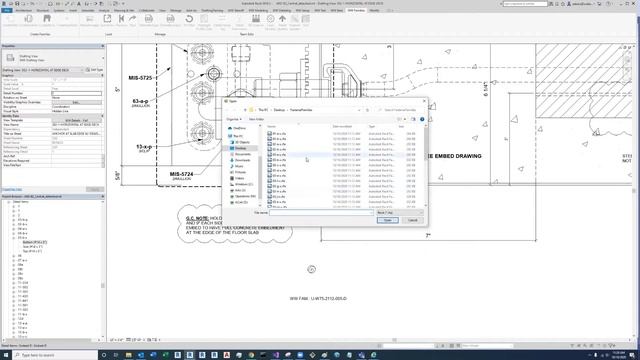
Task: Click the circular reload arrow ribbon icon
Action: coord(189,19)
